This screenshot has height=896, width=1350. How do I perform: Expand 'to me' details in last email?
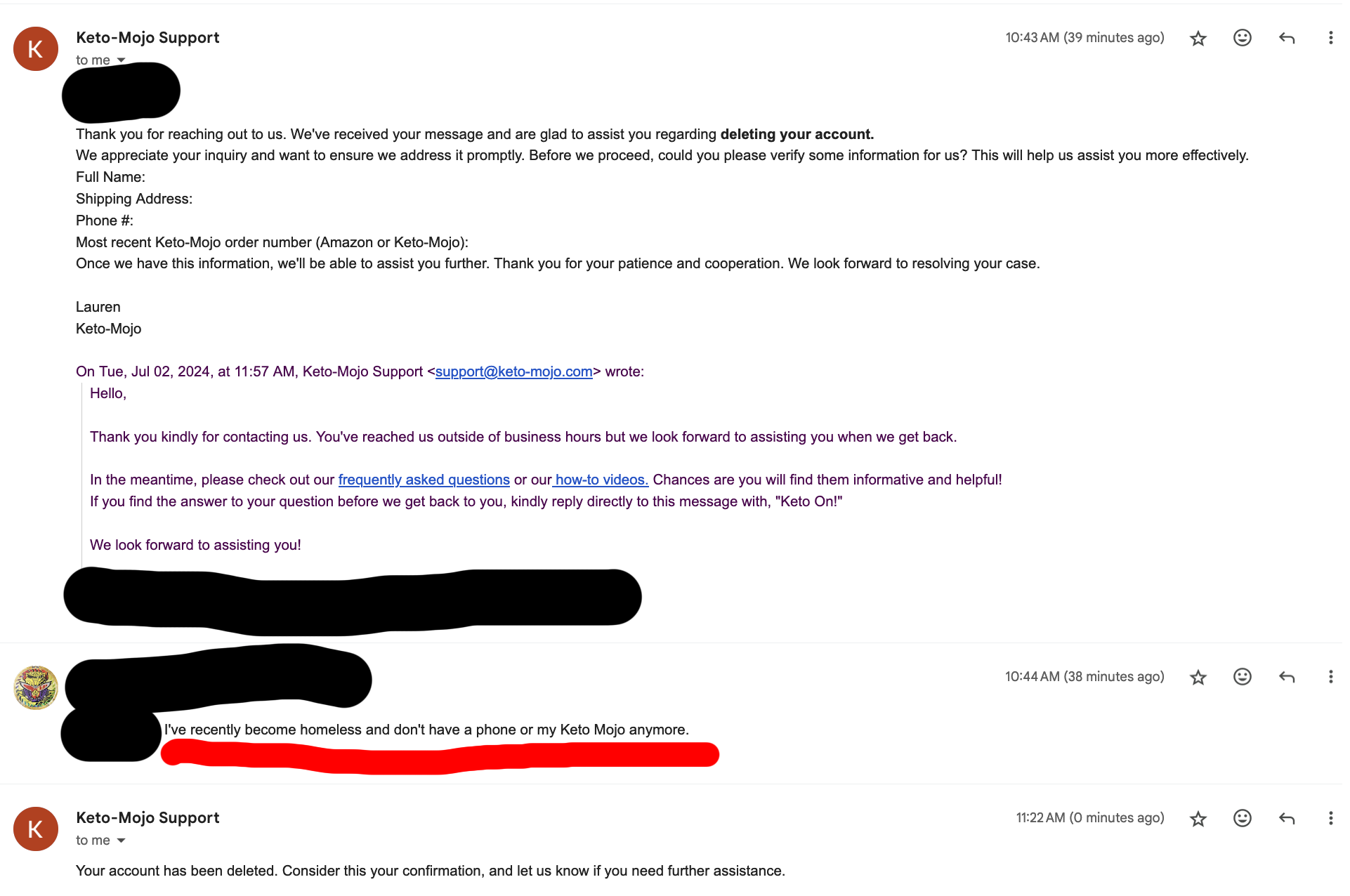click(x=121, y=841)
